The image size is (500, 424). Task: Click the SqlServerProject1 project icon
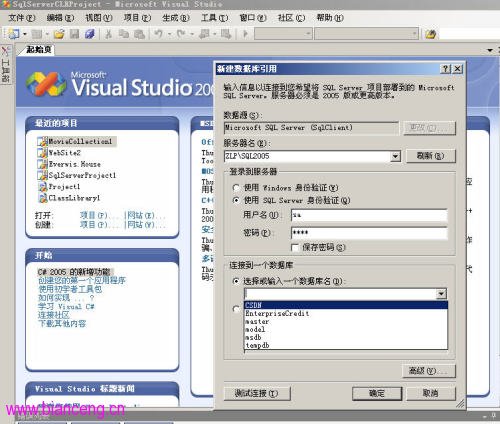pyautogui.click(x=42, y=175)
